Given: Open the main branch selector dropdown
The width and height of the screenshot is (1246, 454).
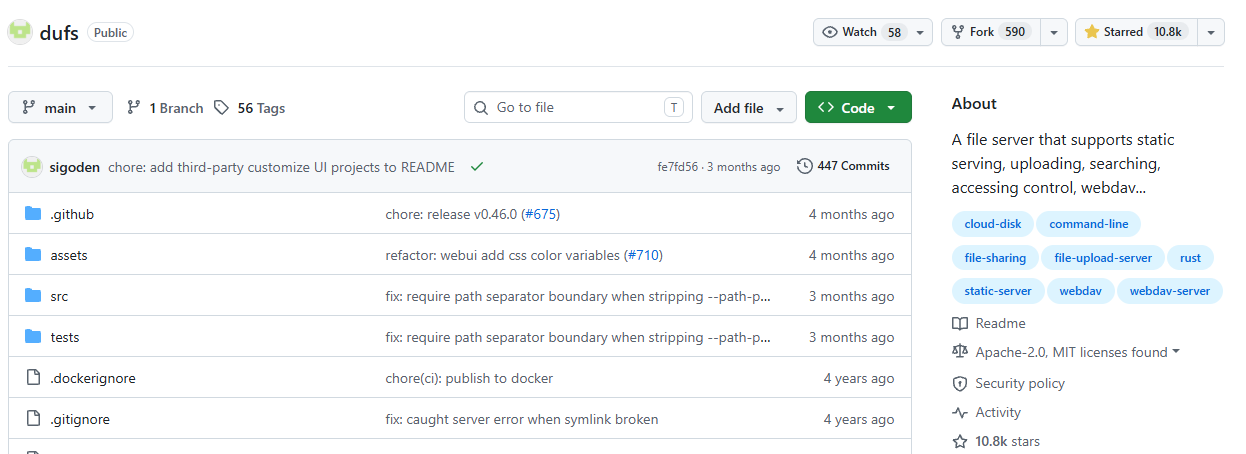Looking at the screenshot, I should pos(60,107).
